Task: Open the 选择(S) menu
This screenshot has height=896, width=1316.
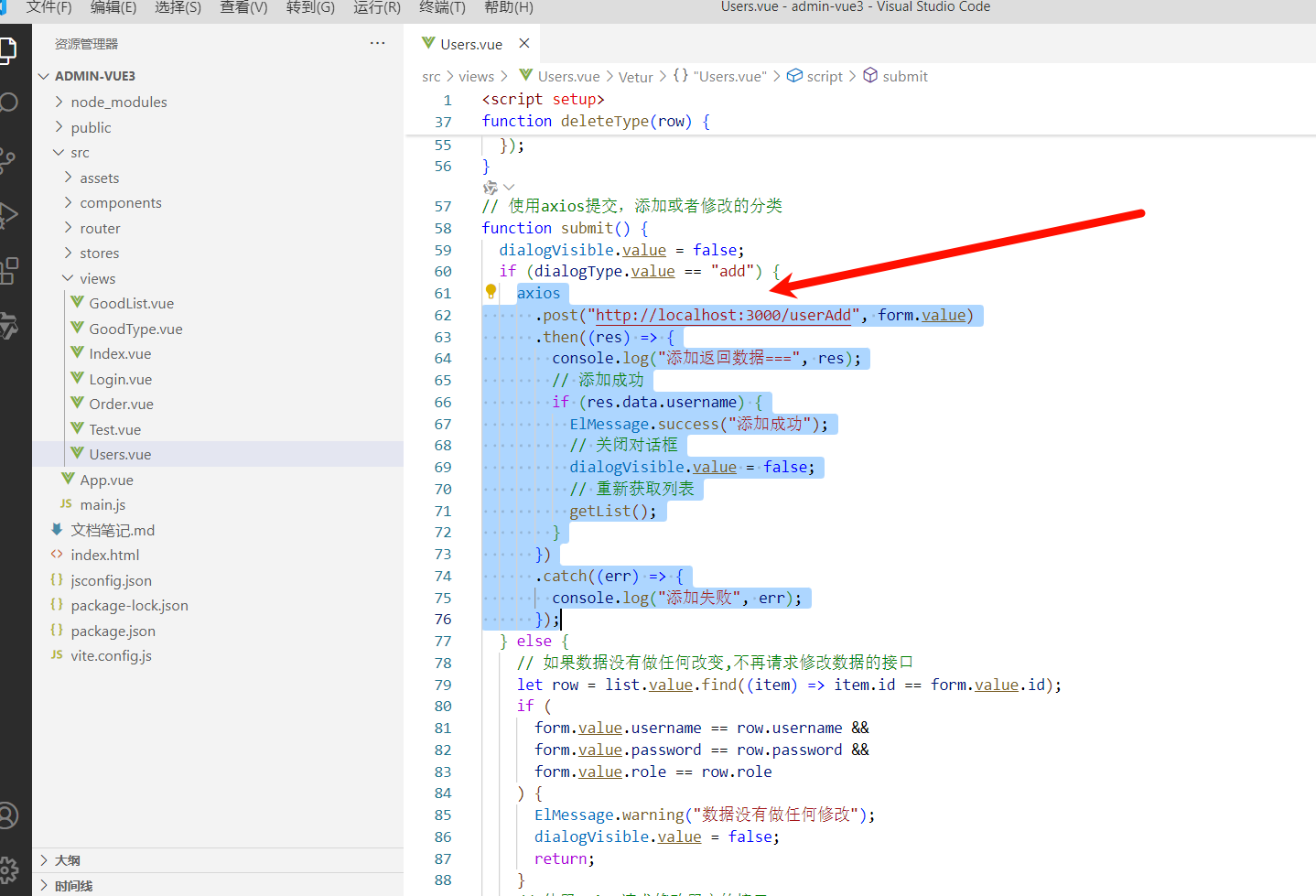Action: tap(178, 7)
